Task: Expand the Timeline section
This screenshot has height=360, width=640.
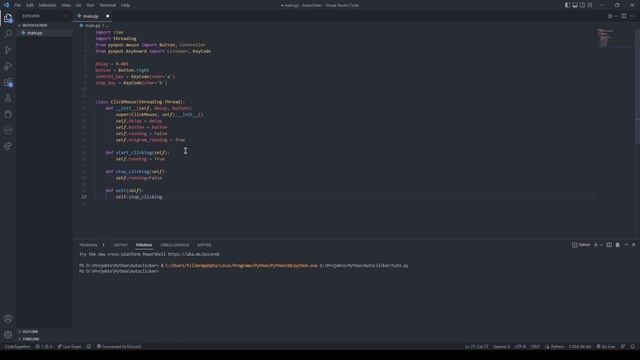Action: (31, 339)
